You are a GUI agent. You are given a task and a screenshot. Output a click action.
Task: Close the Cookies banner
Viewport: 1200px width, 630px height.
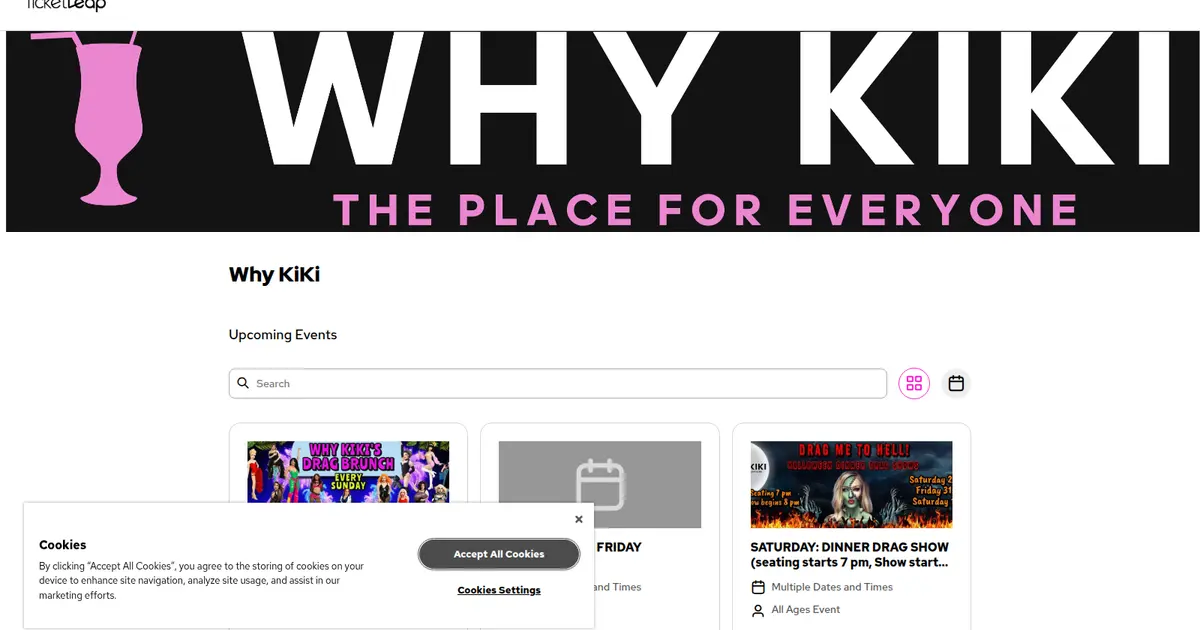(578, 519)
